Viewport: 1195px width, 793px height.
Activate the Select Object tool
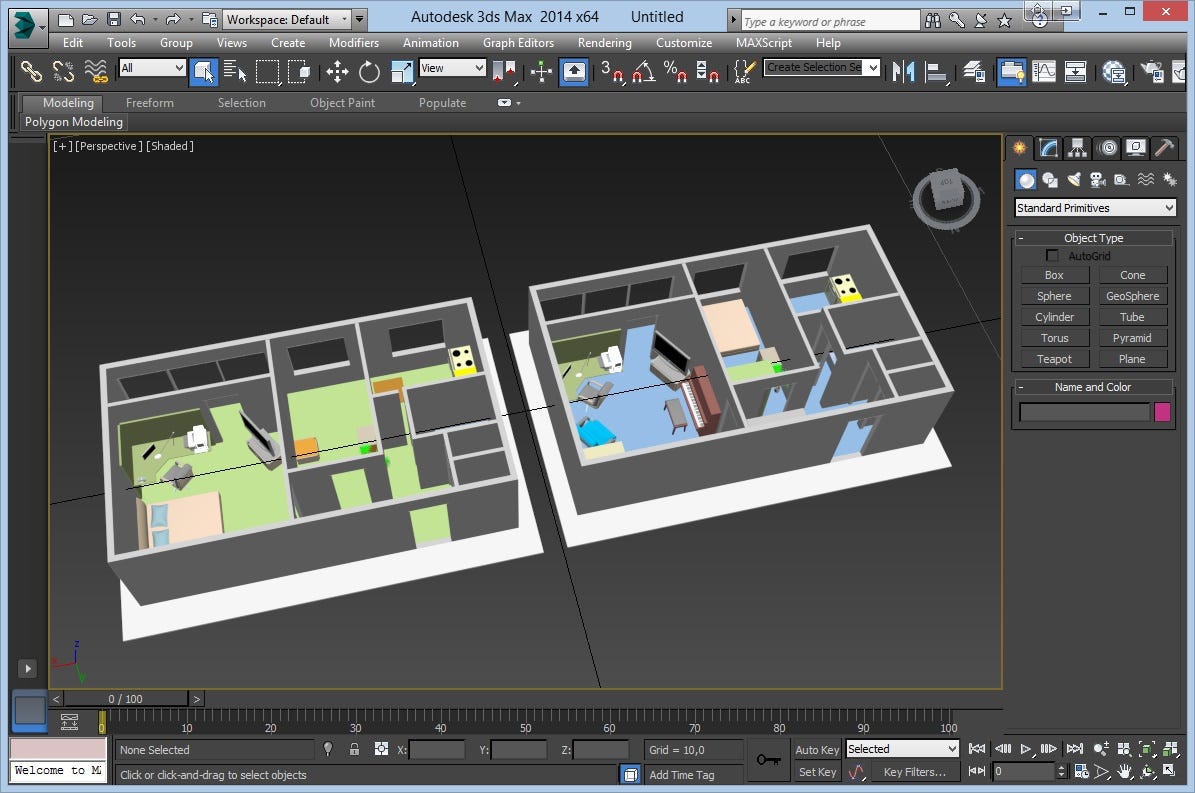pos(203,72)
